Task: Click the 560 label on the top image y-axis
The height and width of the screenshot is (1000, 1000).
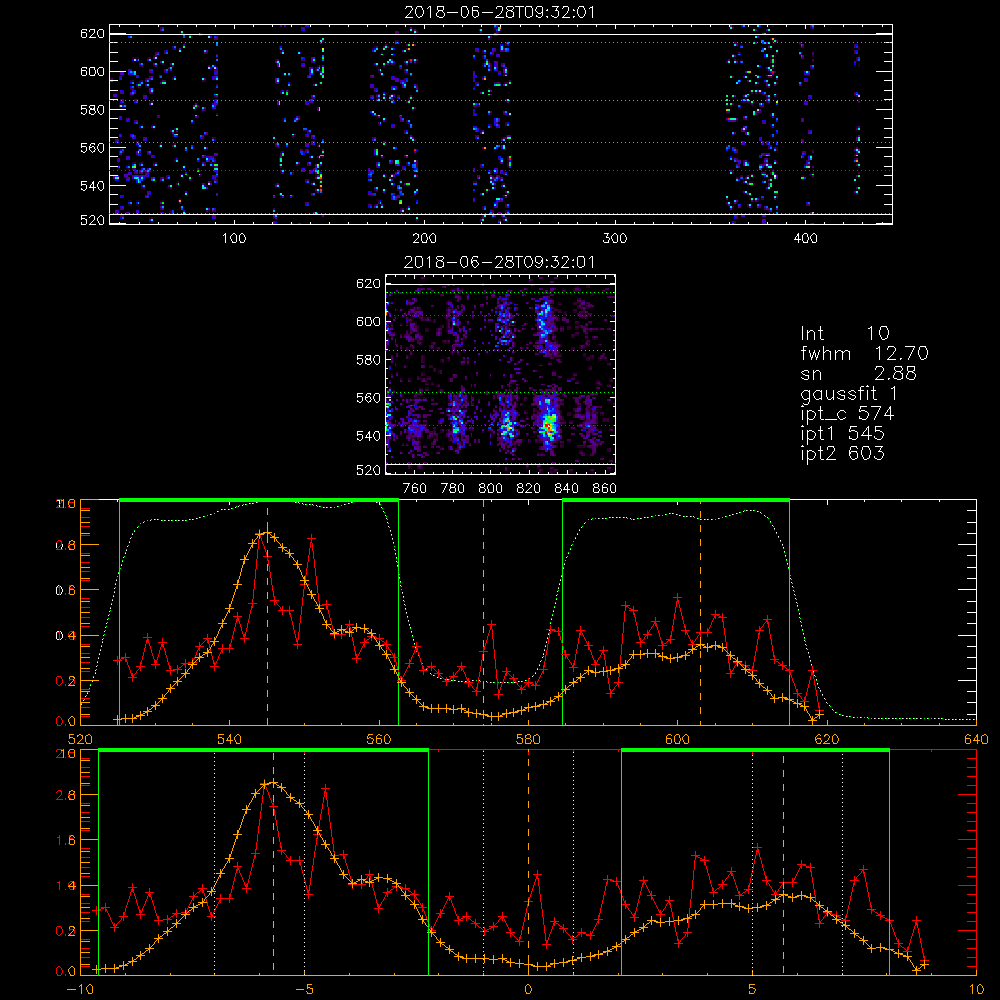Action: [92, 148]
